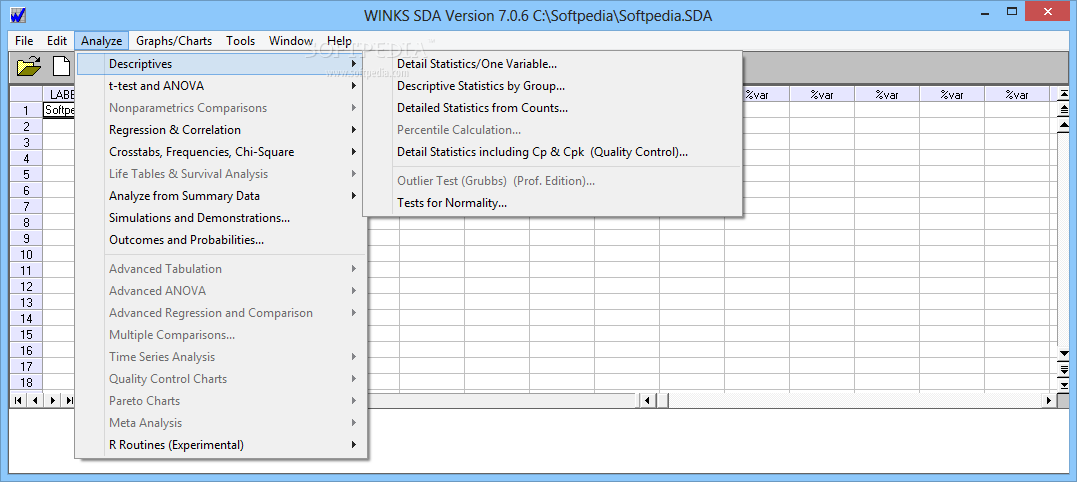Select the t-test and ANOVA menu item
Image resolution: width=1077 pixels, height=482 pixels.
[x=220, y=86]
